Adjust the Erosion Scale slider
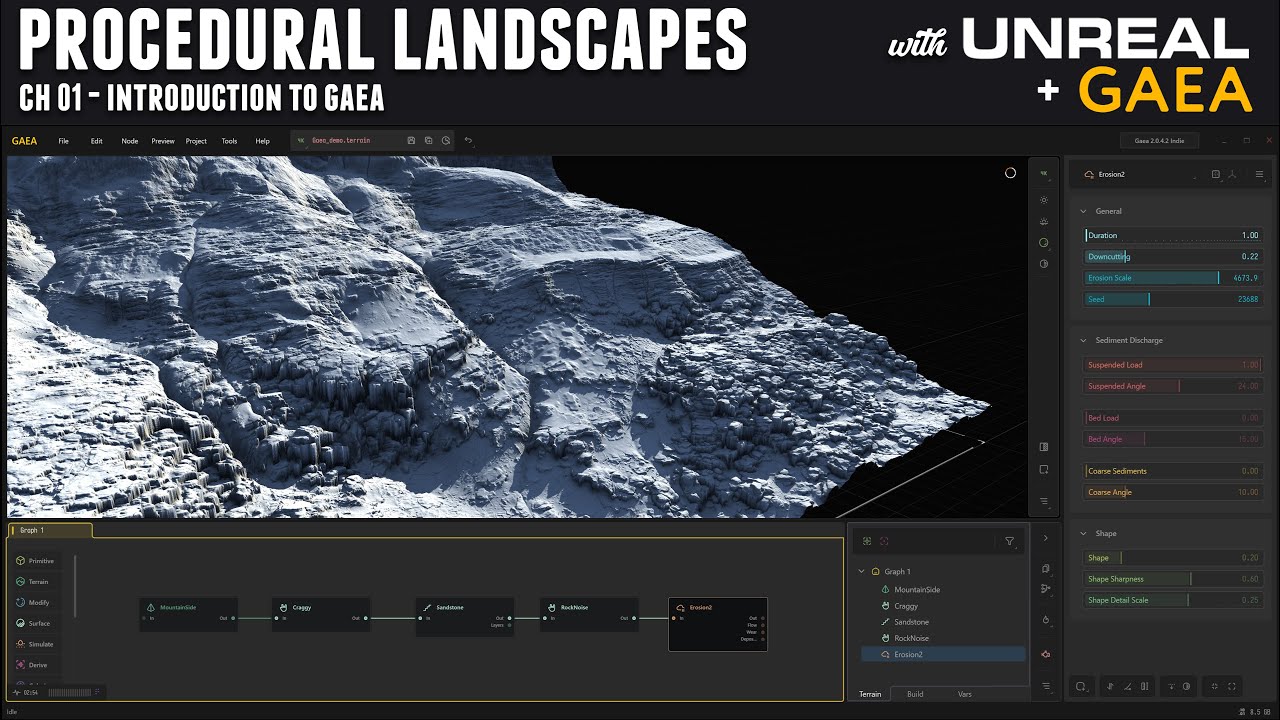Viewport: 1280px width, 720px height. (1173, 278)
